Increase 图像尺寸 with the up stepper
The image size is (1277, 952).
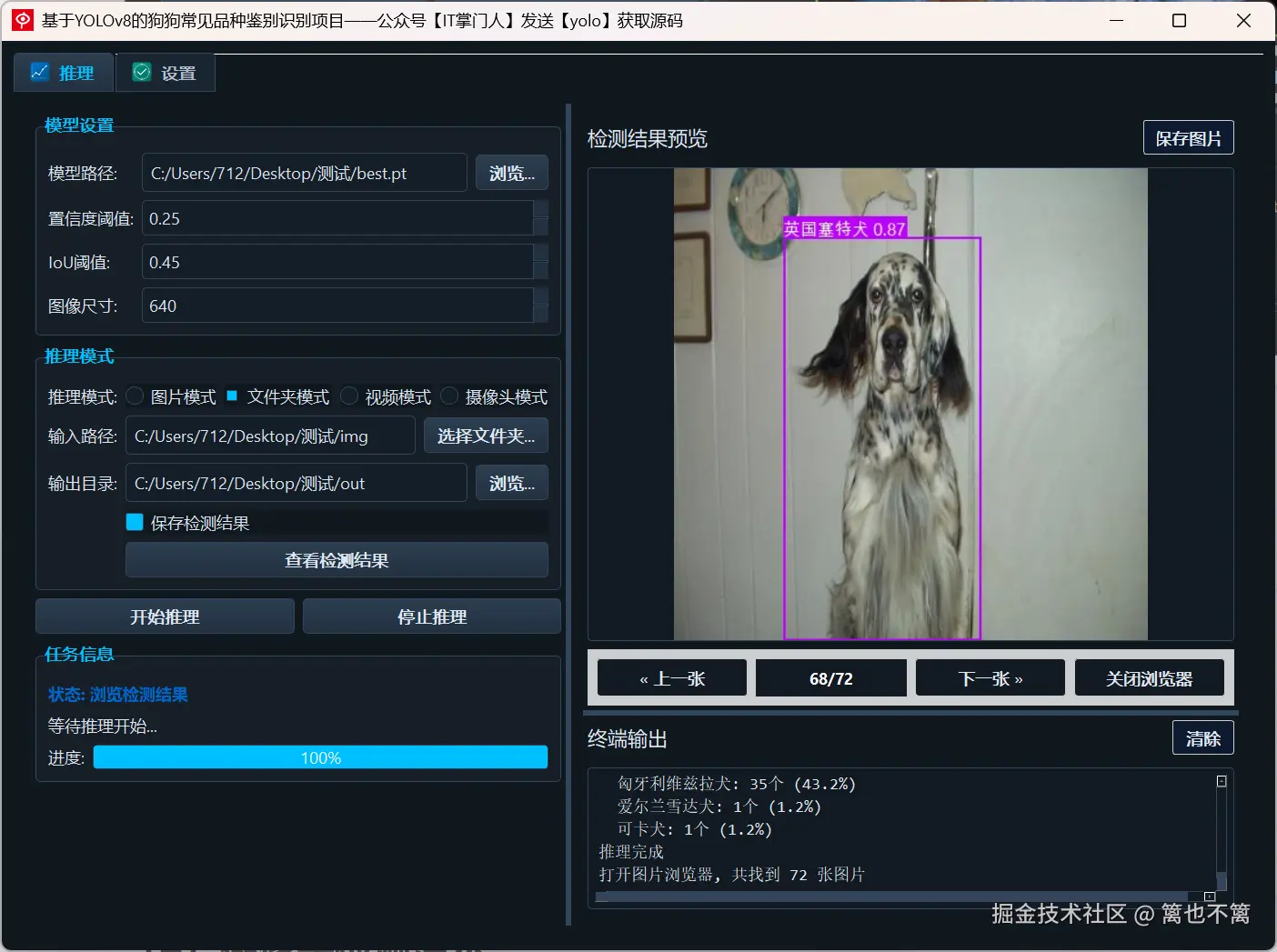coord(541,296)
